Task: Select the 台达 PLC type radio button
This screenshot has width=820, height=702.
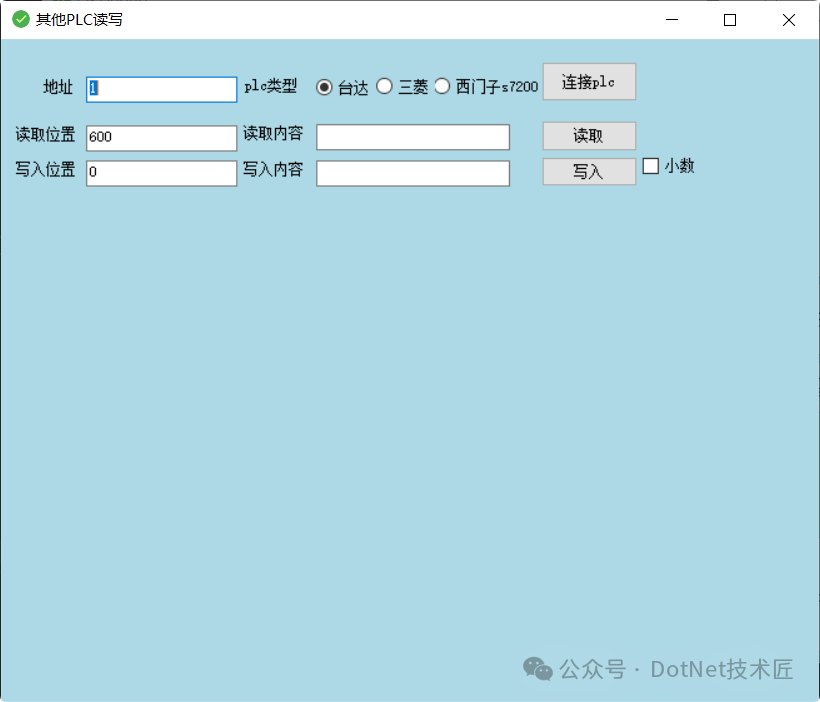Action: pos(324,87)
